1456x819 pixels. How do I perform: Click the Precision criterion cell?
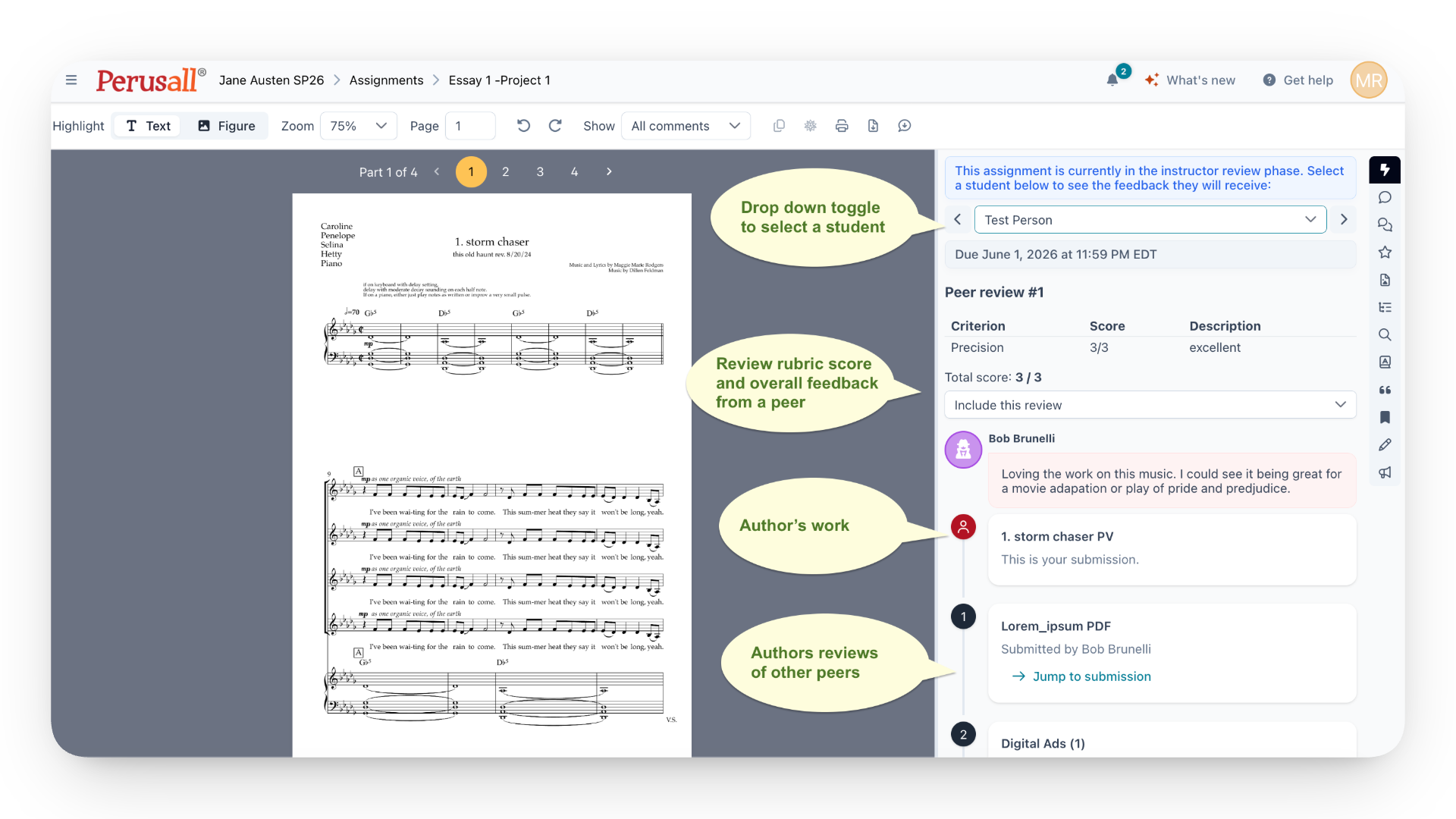pos(977,348)
